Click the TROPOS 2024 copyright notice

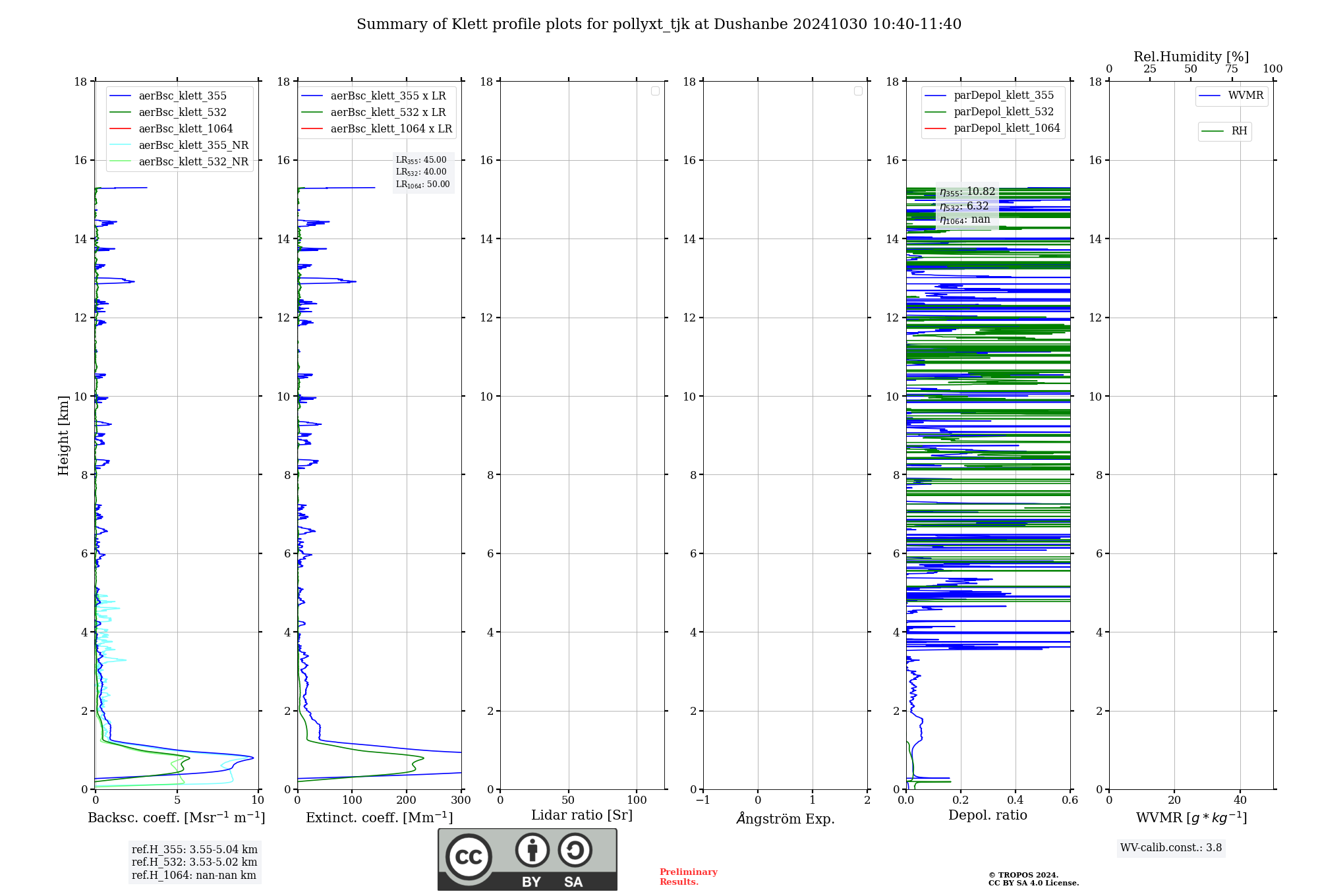click(1033, 880)
